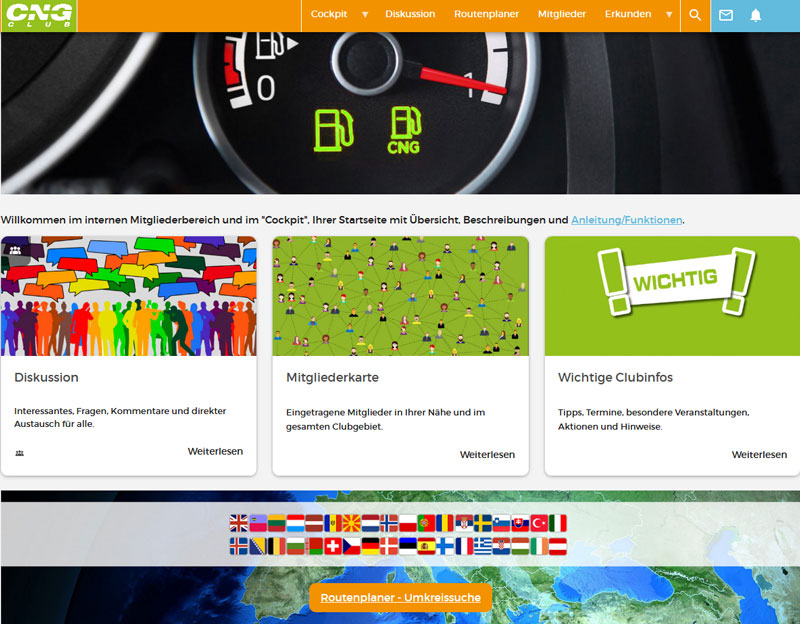Select the United Kingdom flag
The image size is (800, 624).
point(238,523)
